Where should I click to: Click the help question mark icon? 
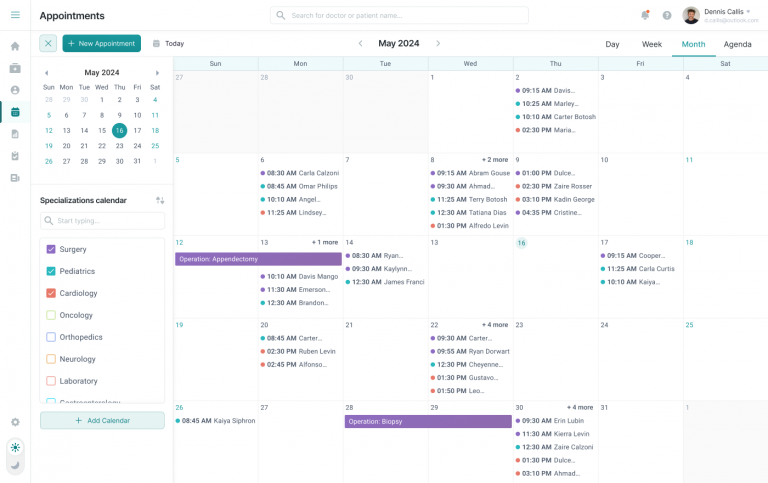pyautogui.click(x=667, y=15)
